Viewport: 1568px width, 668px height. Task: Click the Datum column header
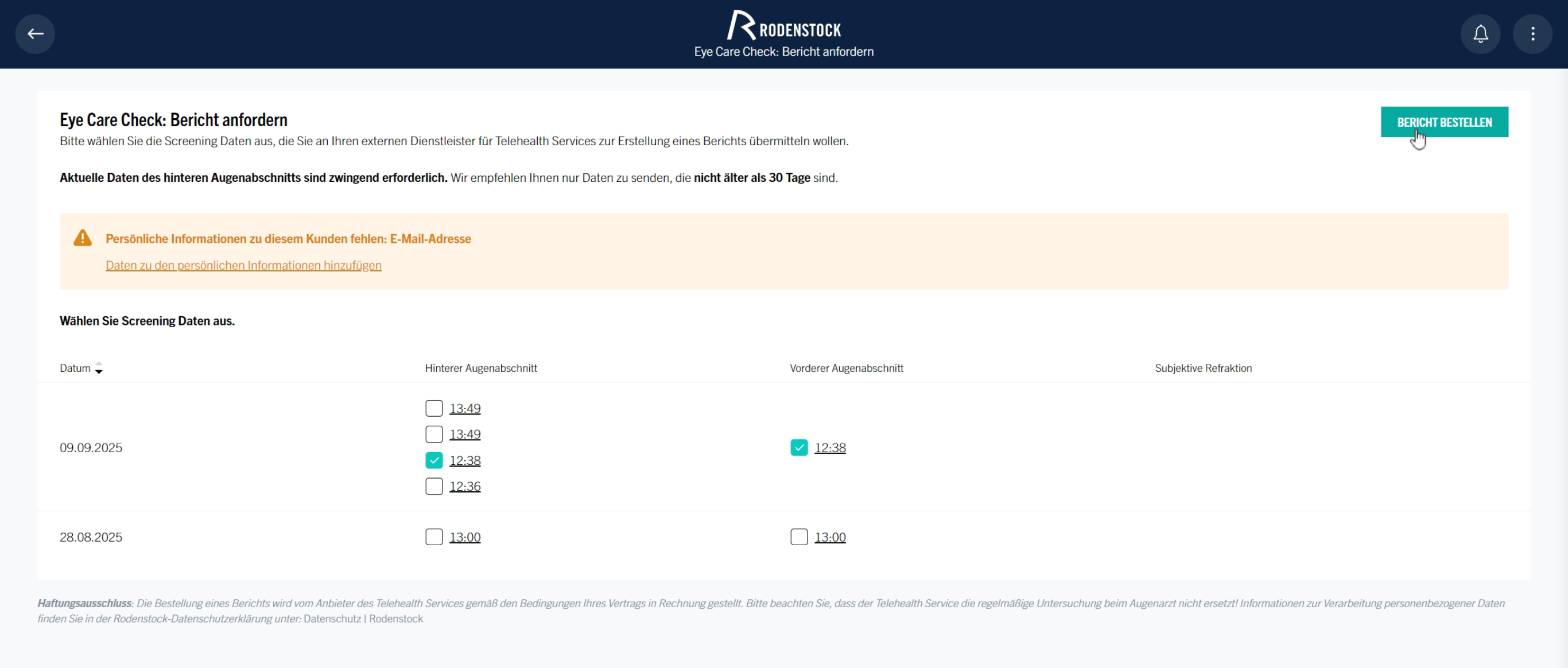(x=75, y=367)
